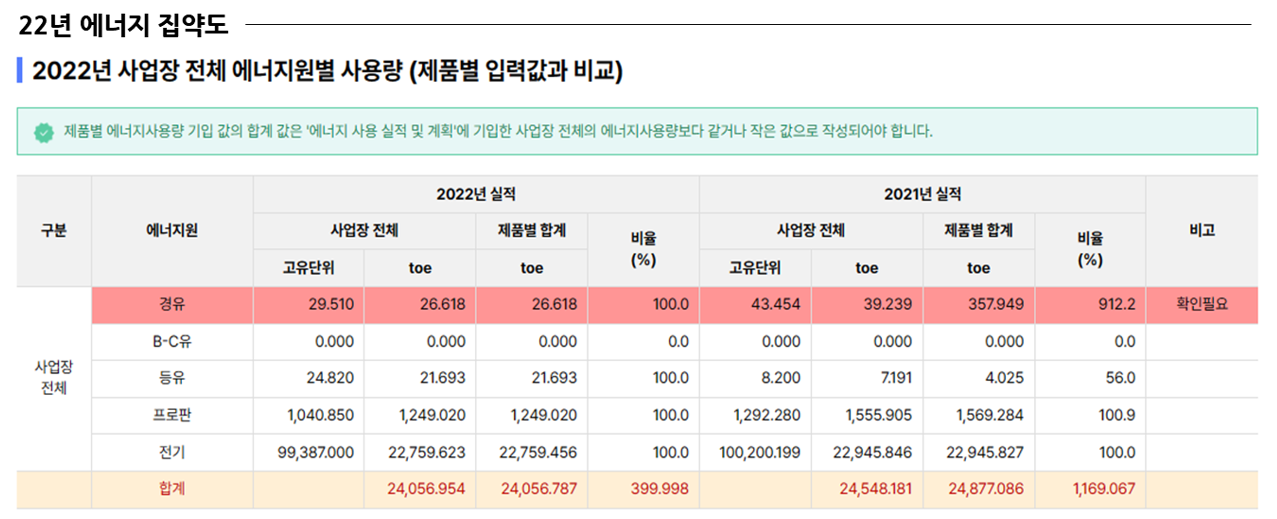Screen dimensions: 1277x519
Task: Select the B-C유 energy source row label
Action: tap(171, 342)
